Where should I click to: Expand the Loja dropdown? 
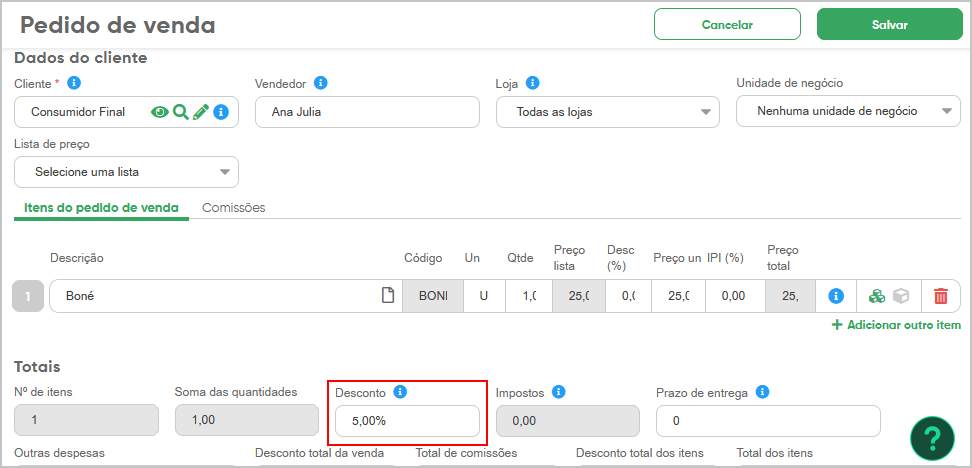click(608, 112)
